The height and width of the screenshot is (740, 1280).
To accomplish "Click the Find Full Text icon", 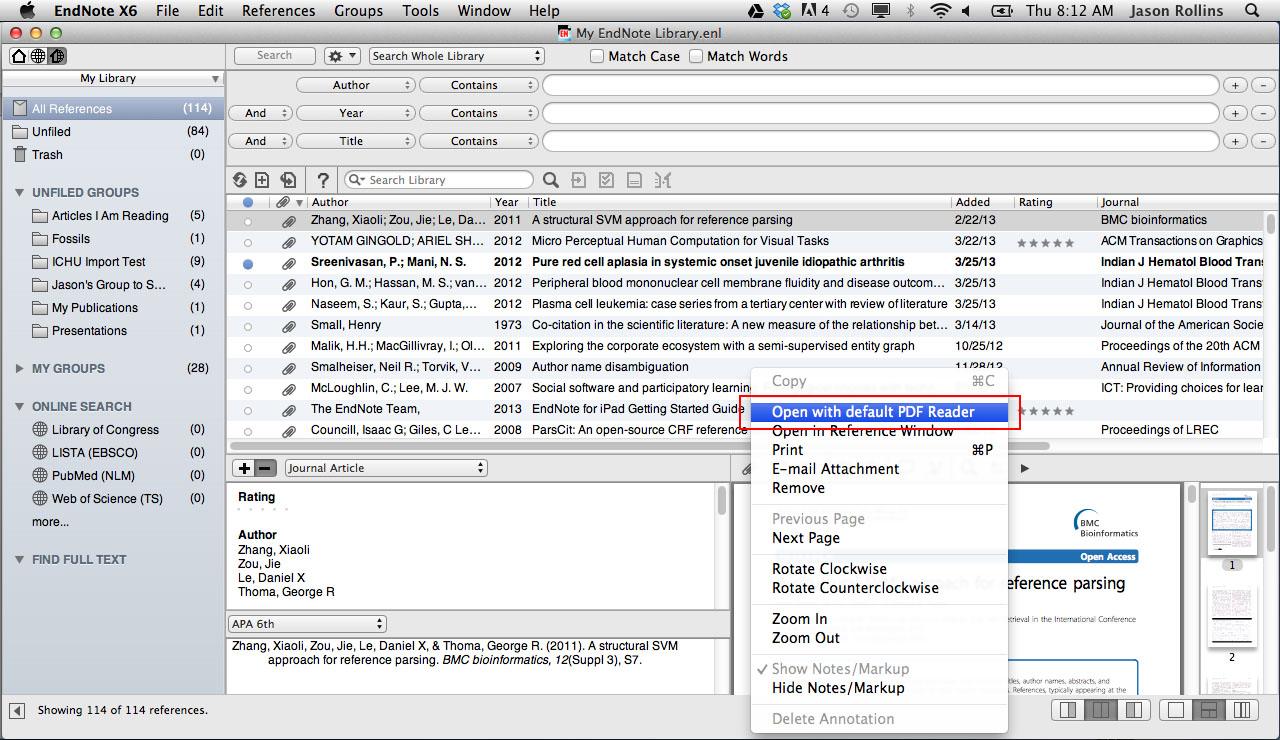I will point(288,180).
